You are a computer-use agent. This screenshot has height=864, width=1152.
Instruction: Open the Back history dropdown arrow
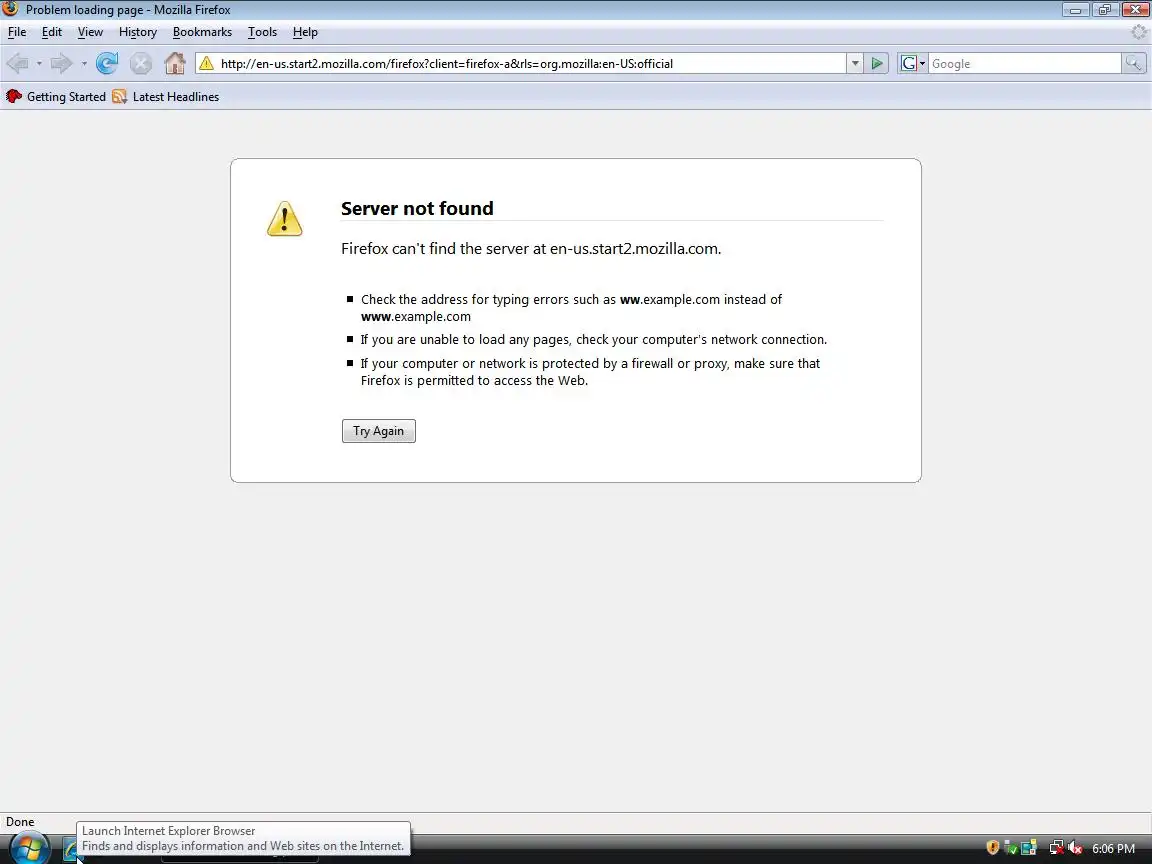click(x=39, y=64)
